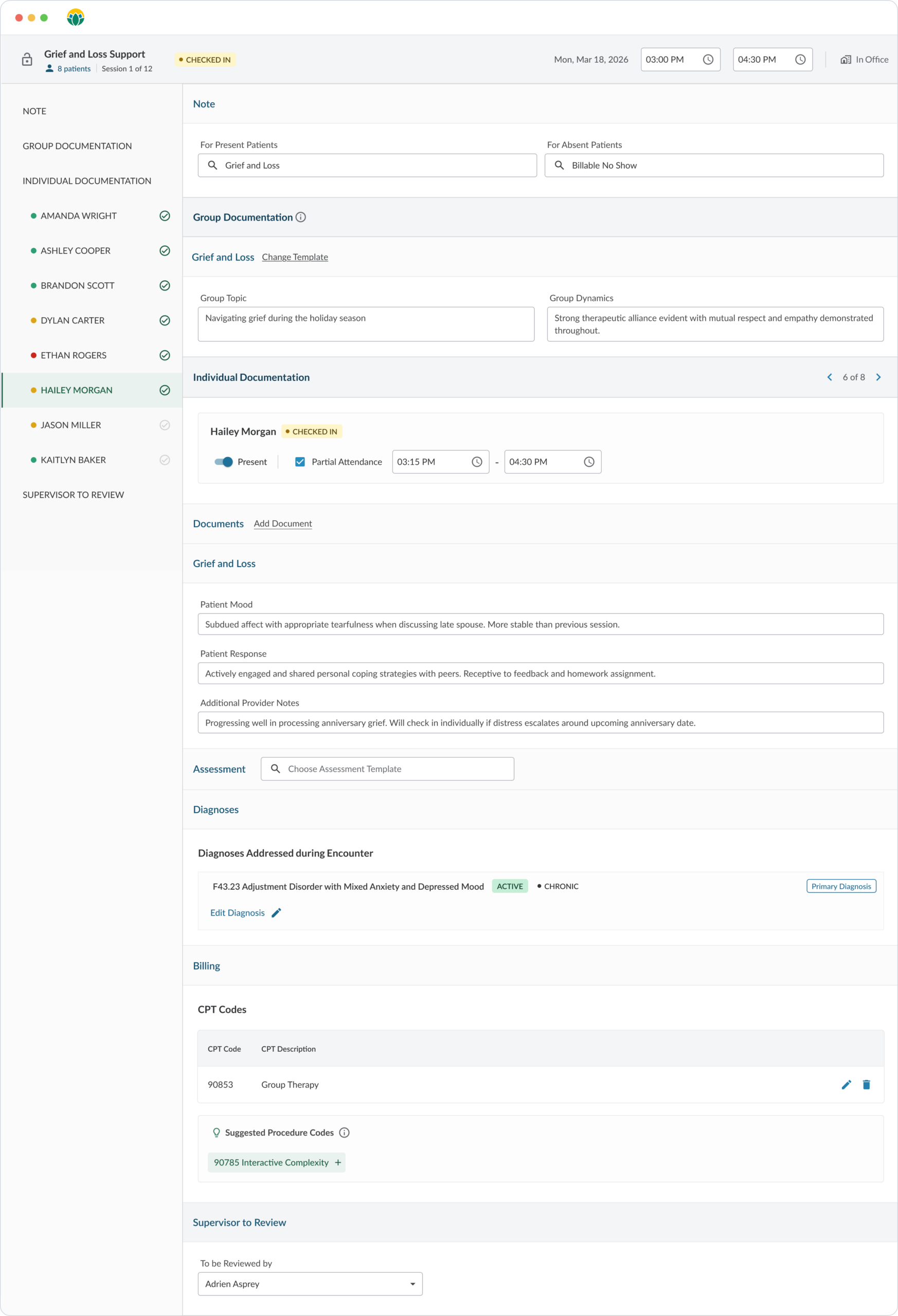898x1316 pixels.
Task: Edit the 90853 CPT code row
Action: tap(846, 1084)
